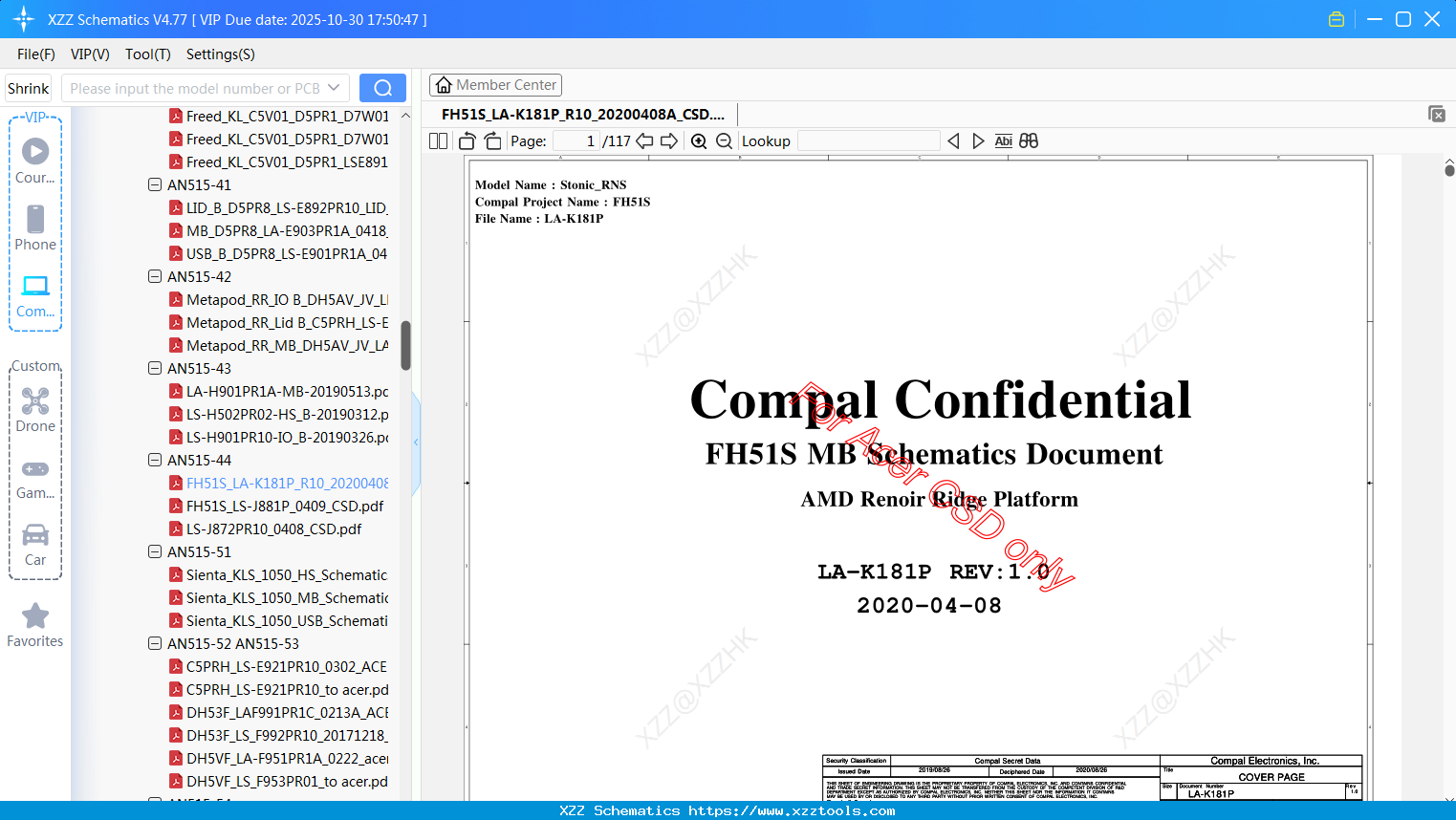
Task: Open the Courses category in sidebar
Action: (35, 162)
